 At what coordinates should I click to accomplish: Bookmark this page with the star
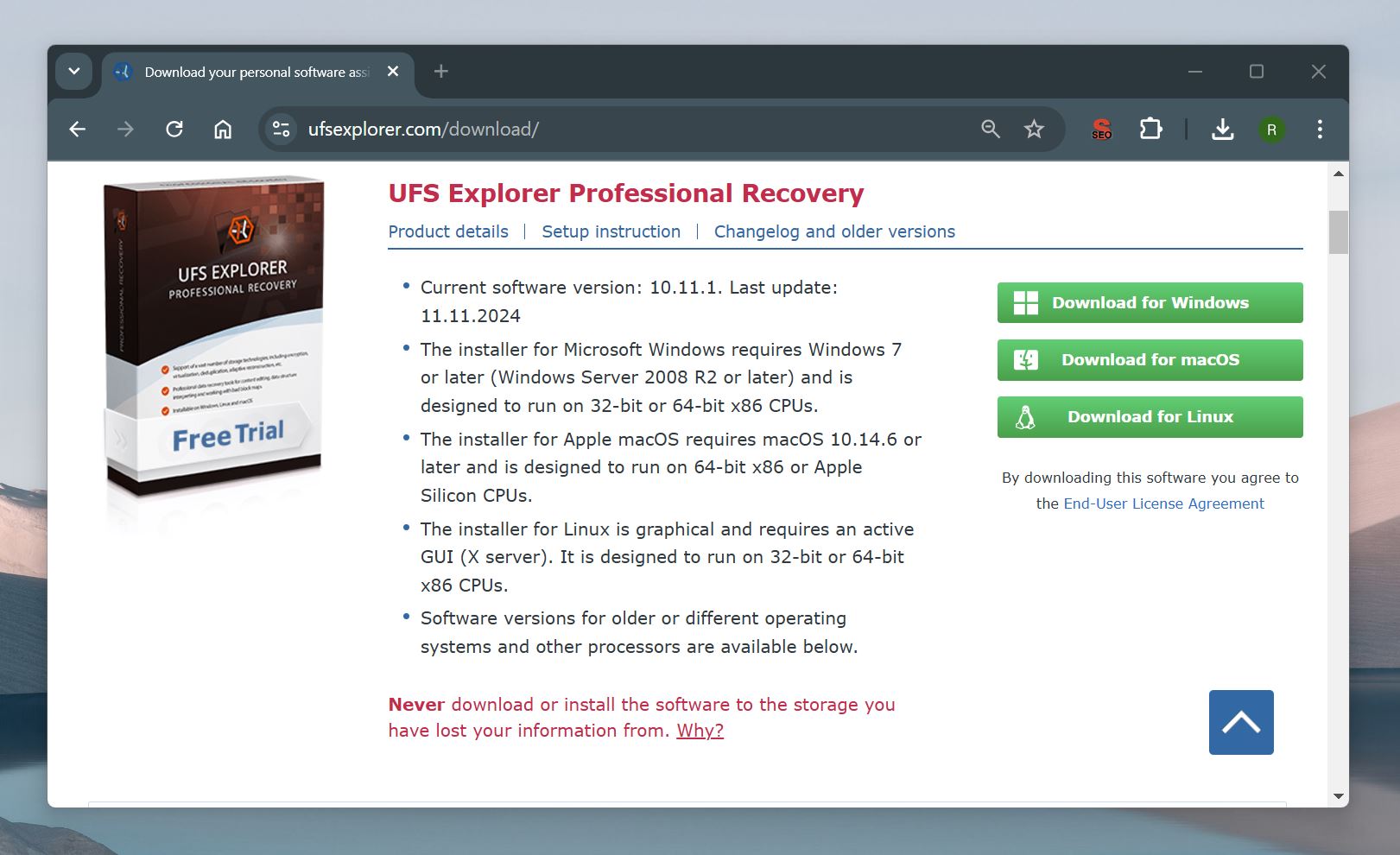click(1034, 130)
